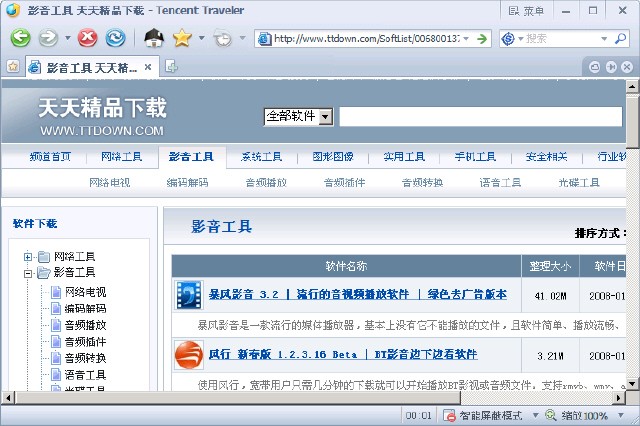Open the 暴风影音 3.2 software link
Image resolution: width=640 pixels, height=426 pixels.
(x=358, y=294)
